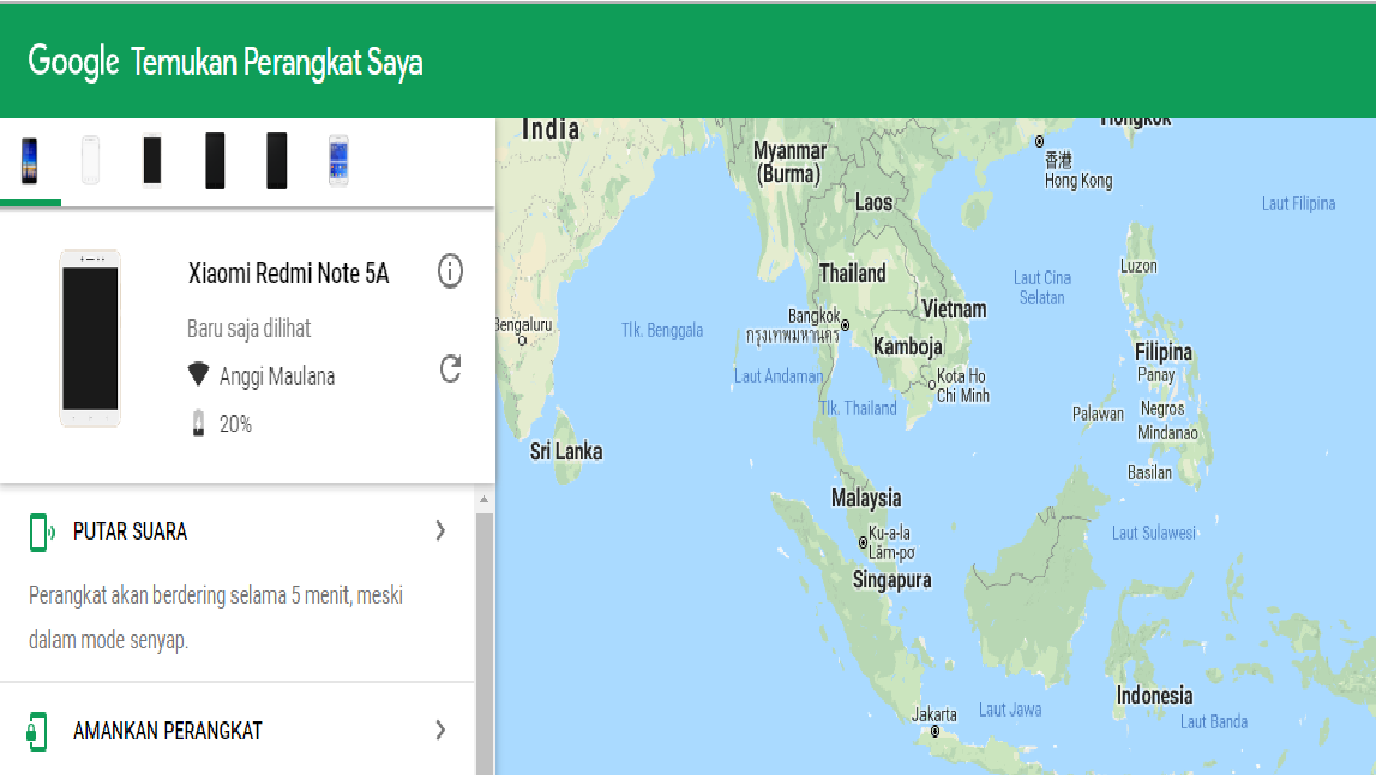1376x775 pixels.
Task: Click the Vietnam label on map
Action: [x=954, y=309]
